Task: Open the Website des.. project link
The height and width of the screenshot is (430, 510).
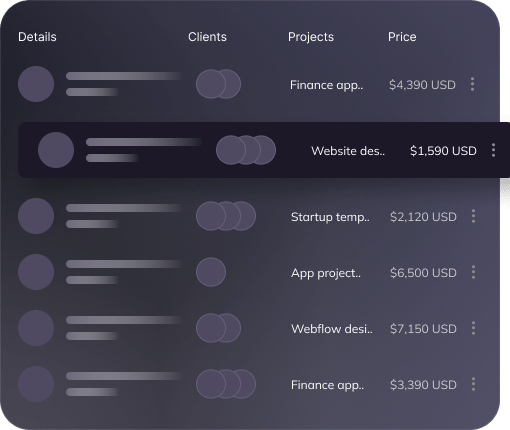Action: tap(348, 151)
